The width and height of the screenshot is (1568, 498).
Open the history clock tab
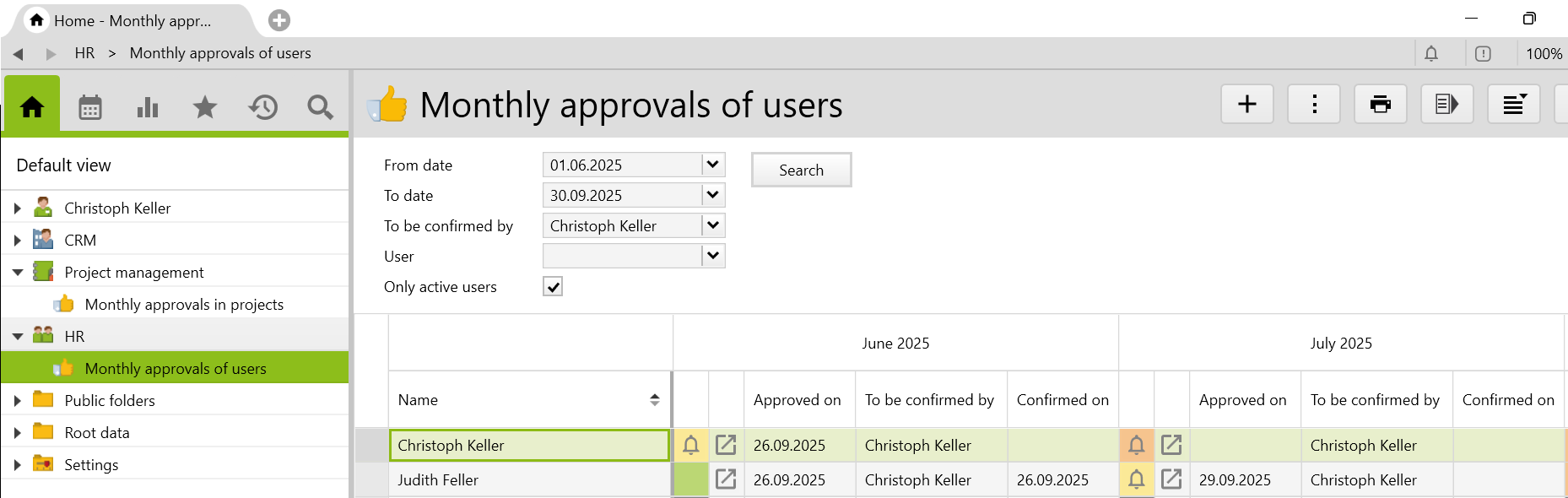[x=262, y=107]
